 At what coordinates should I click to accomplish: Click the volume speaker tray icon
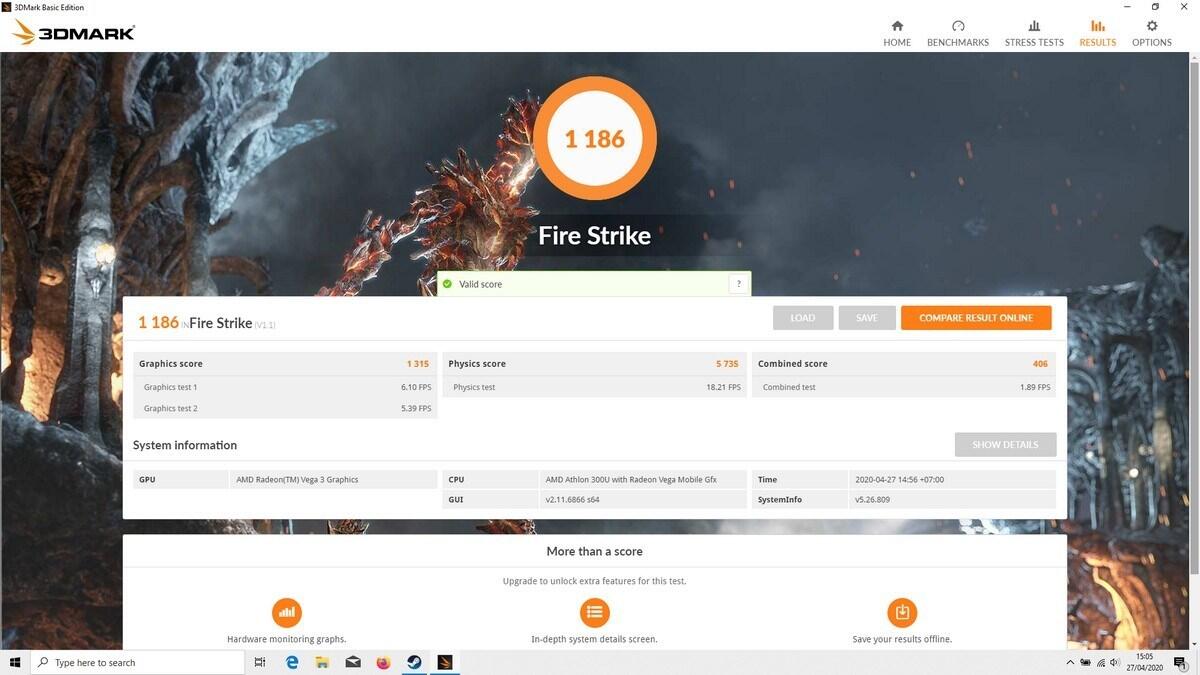coord(1115,662)
